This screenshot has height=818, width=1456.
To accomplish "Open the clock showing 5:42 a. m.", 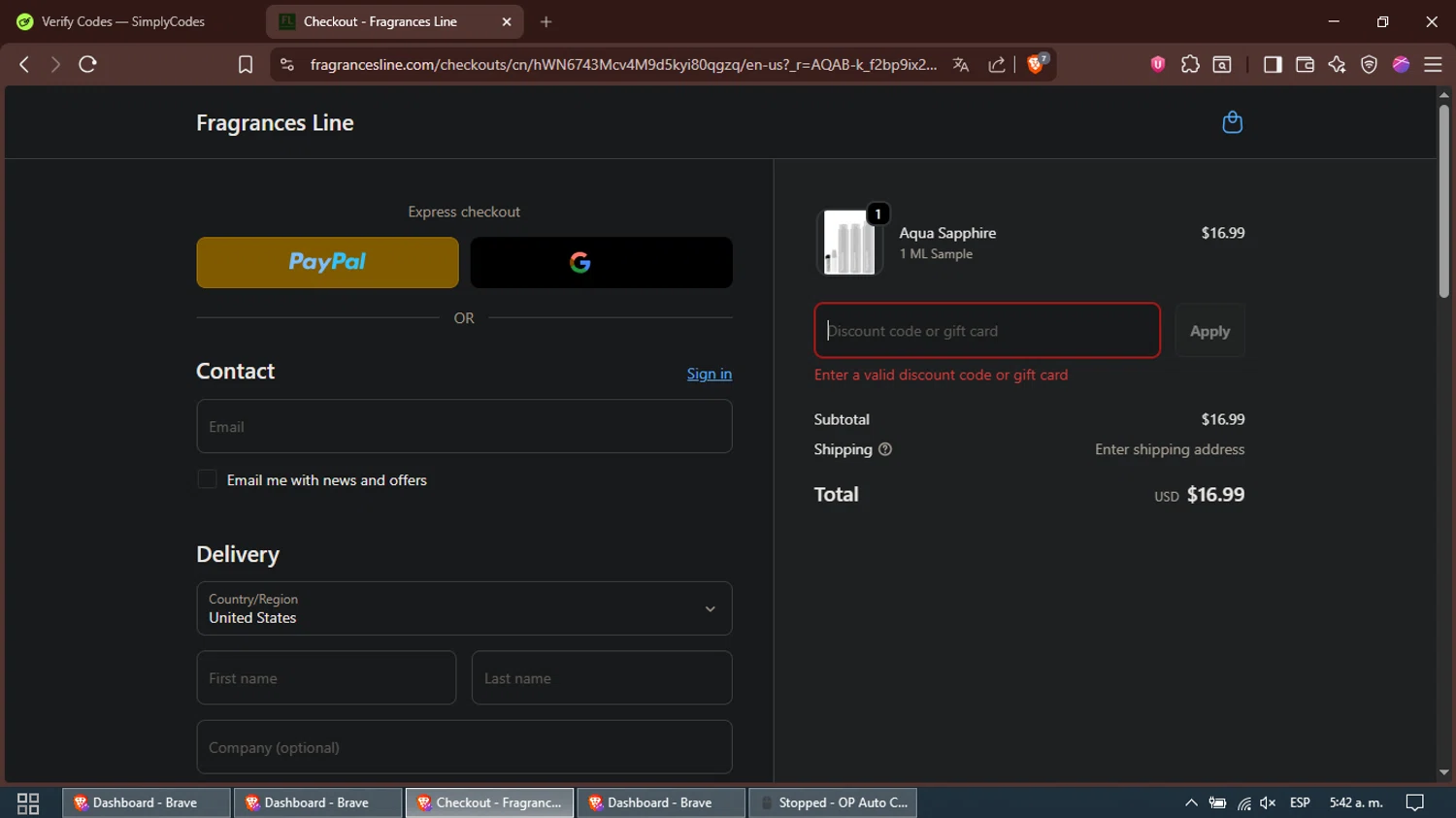I will pos(1356,802).
